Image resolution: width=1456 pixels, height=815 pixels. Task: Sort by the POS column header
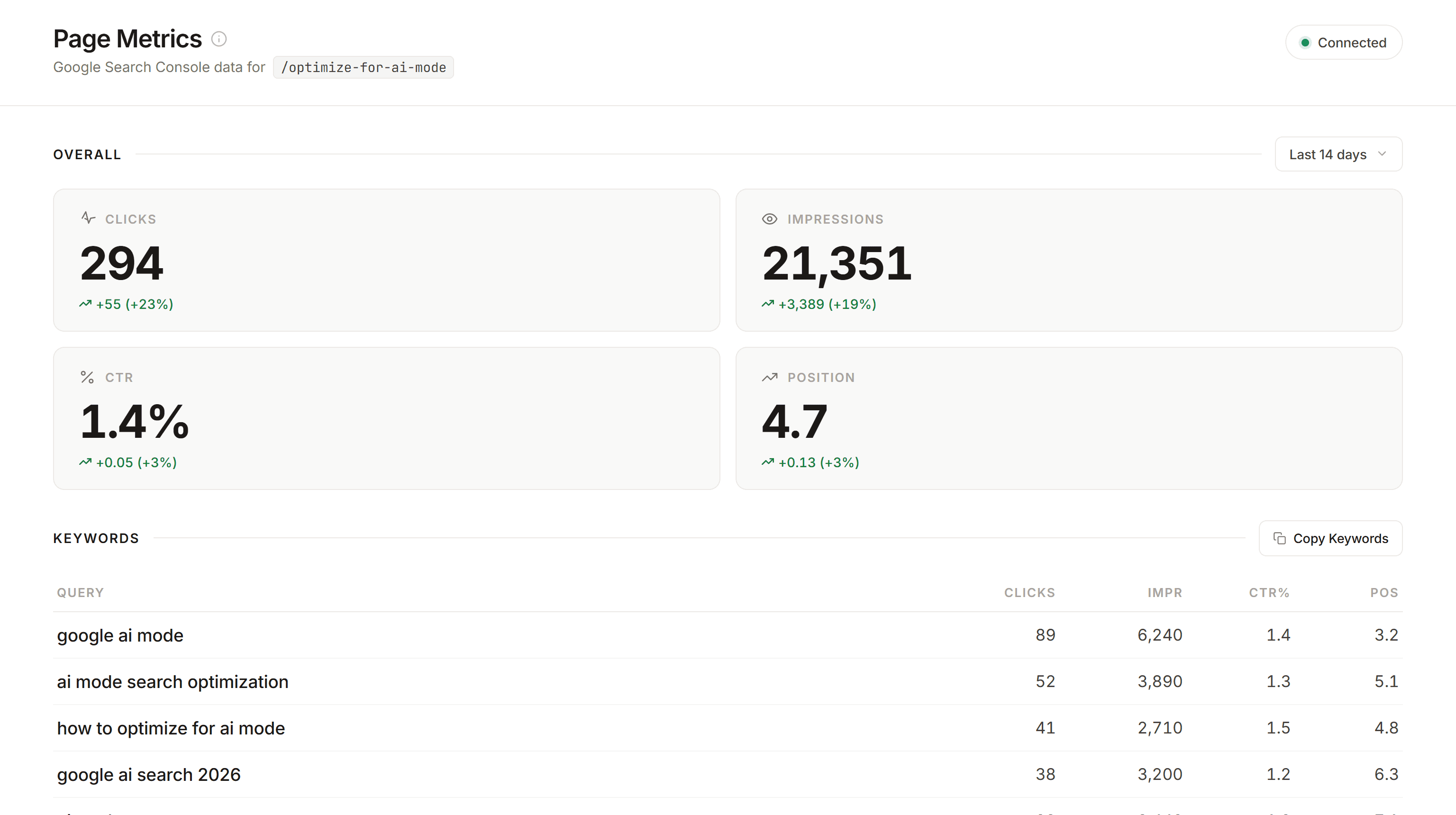pos(1383,592)
